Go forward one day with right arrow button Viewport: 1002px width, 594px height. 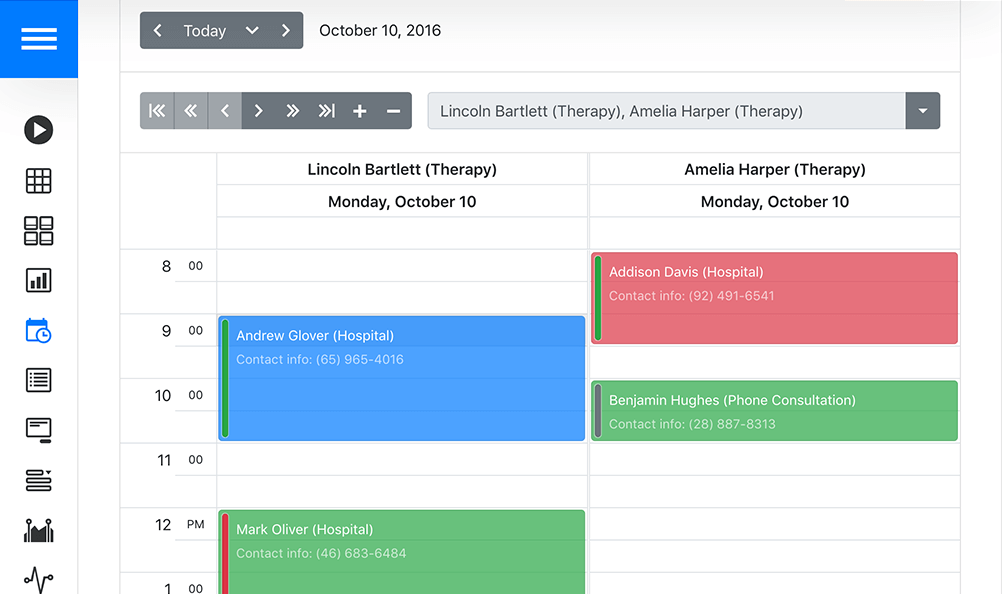point(285,30)
